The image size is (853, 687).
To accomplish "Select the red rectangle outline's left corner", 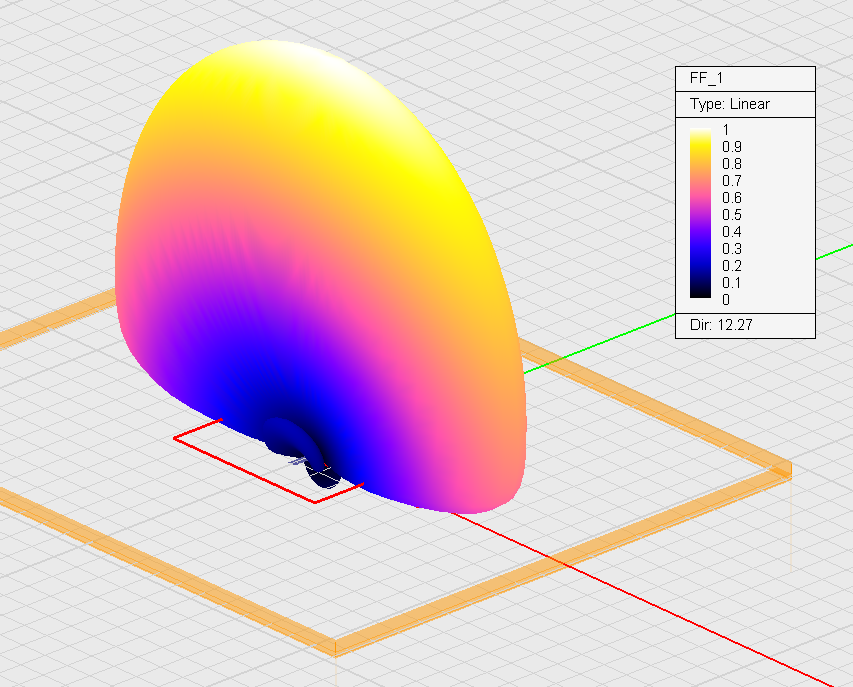I will click(176, 437).
